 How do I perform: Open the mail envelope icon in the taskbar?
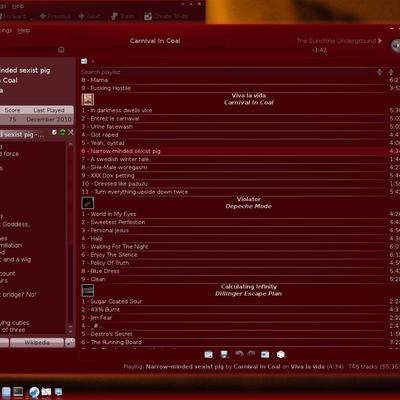pos(46,392)
